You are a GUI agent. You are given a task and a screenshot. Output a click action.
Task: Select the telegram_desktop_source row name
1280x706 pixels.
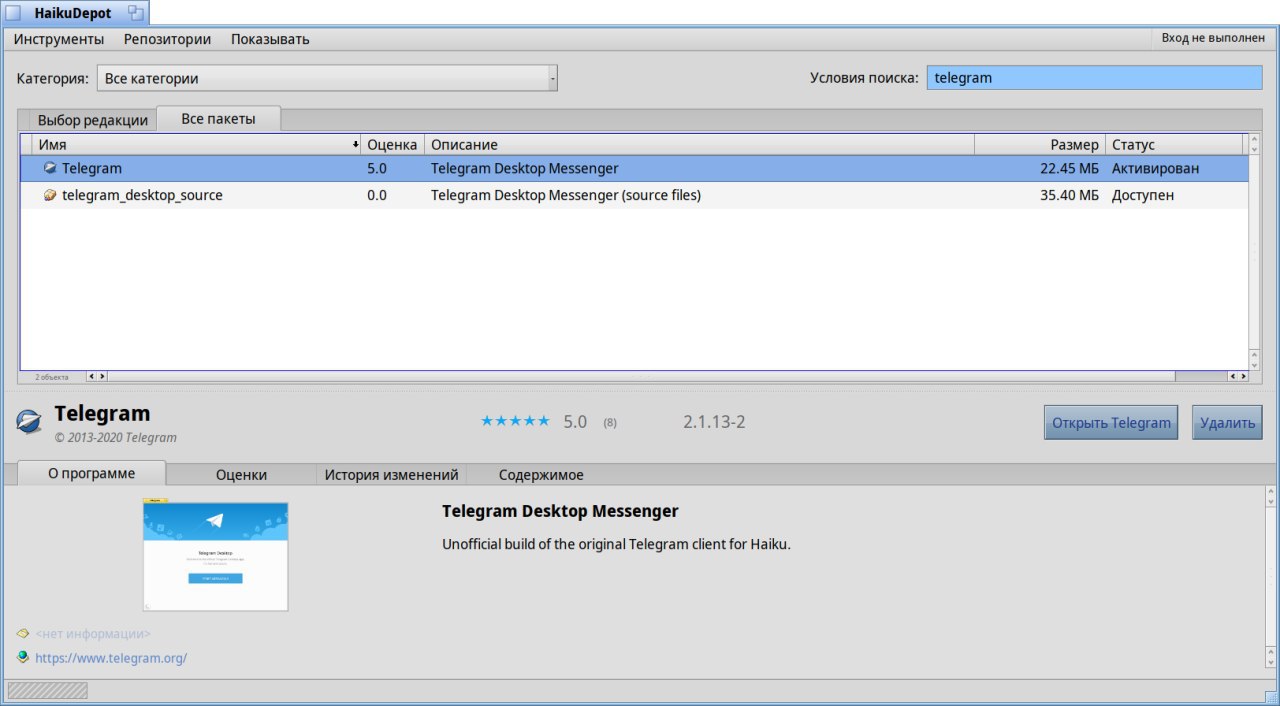click(x=142, y=196)
